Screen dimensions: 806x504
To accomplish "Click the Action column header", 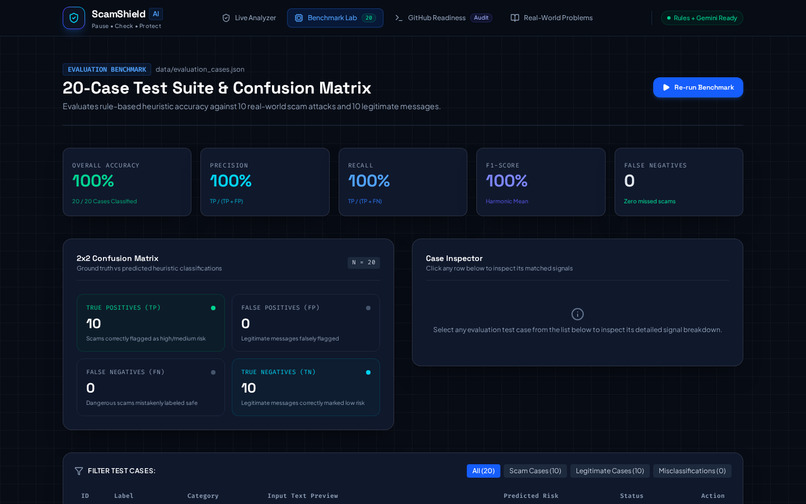I will (712, 496).
